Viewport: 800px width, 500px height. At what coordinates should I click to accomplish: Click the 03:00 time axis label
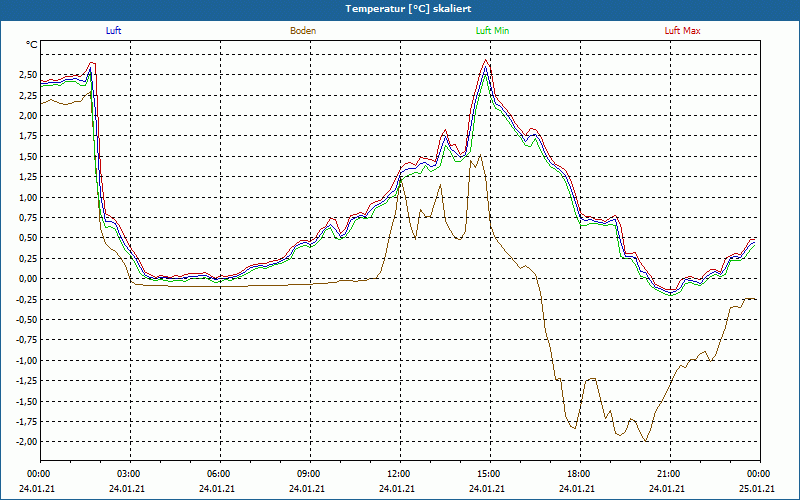(130, 474)
